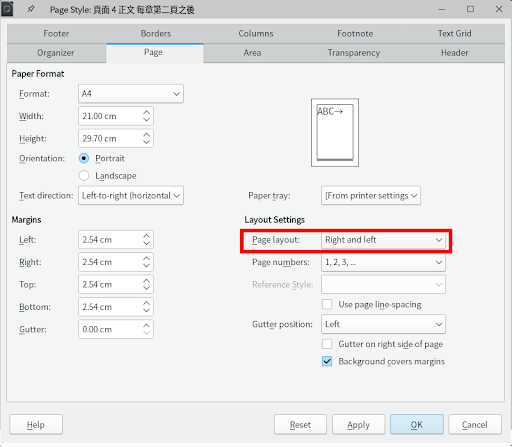Go to the Columns tab
The height and width of the screenshot is (447, 512).
256,34
